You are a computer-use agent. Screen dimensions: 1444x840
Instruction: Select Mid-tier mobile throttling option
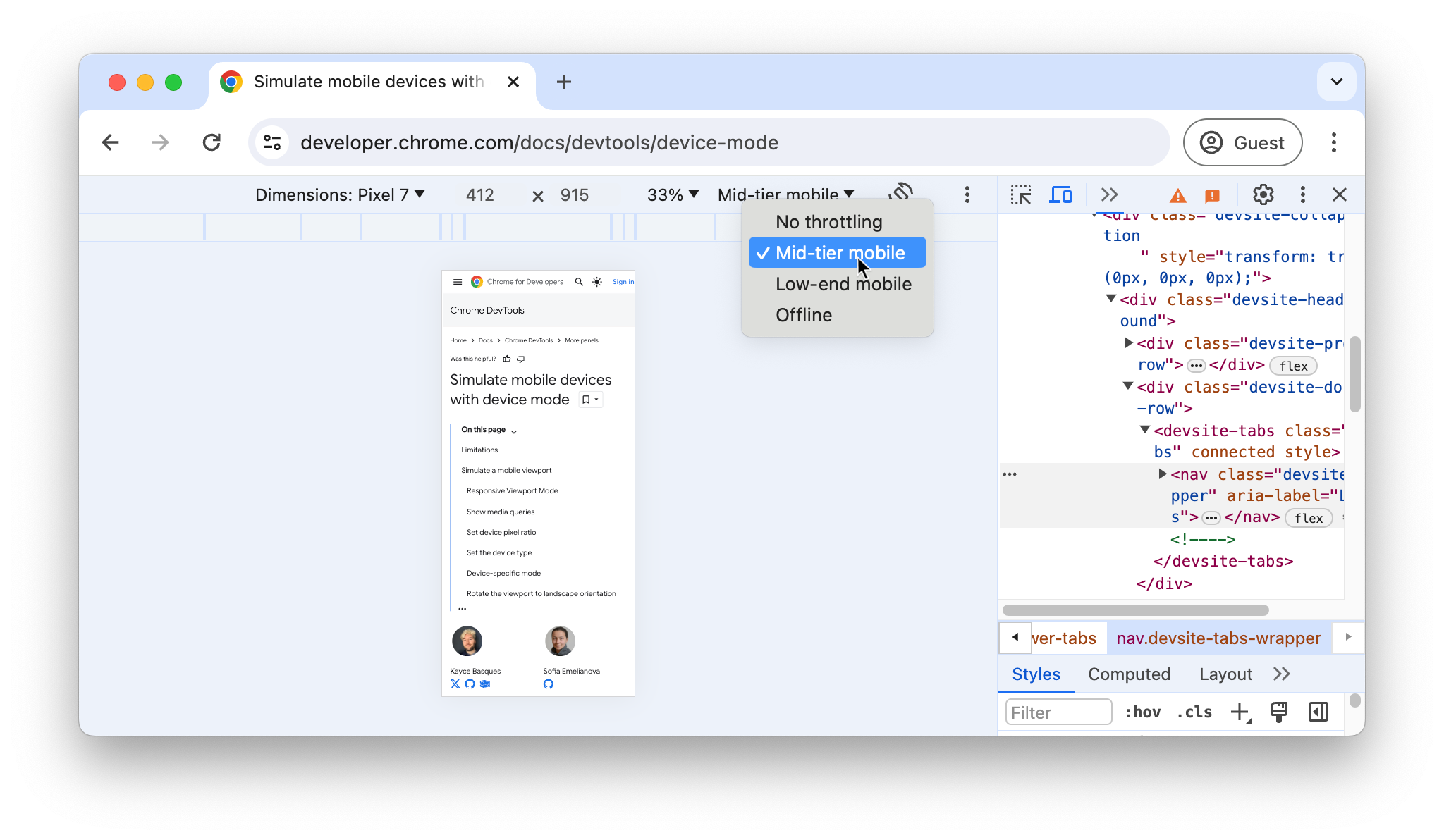[840, 252]
